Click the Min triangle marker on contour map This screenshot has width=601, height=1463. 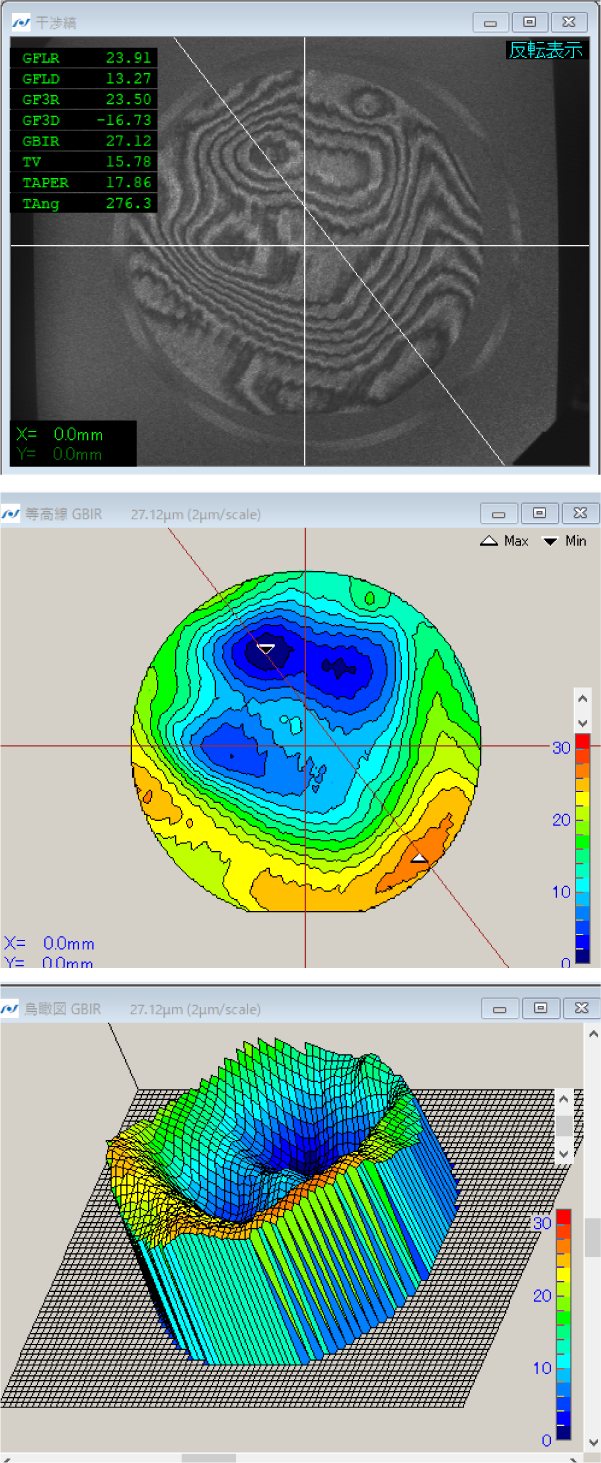point(266,648)
